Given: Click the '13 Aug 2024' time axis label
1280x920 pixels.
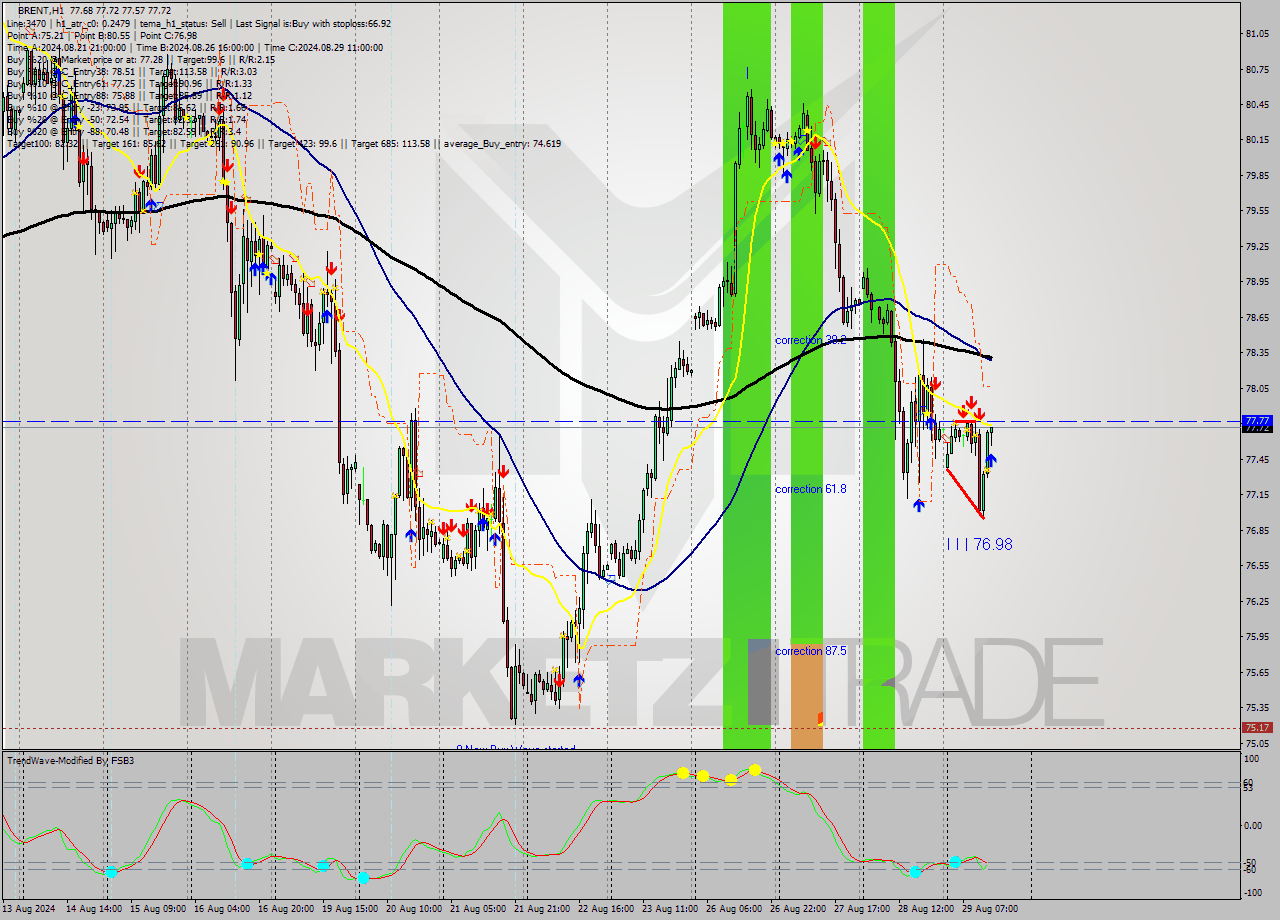Looking at the screenshot, I should [x=29, y=909].
